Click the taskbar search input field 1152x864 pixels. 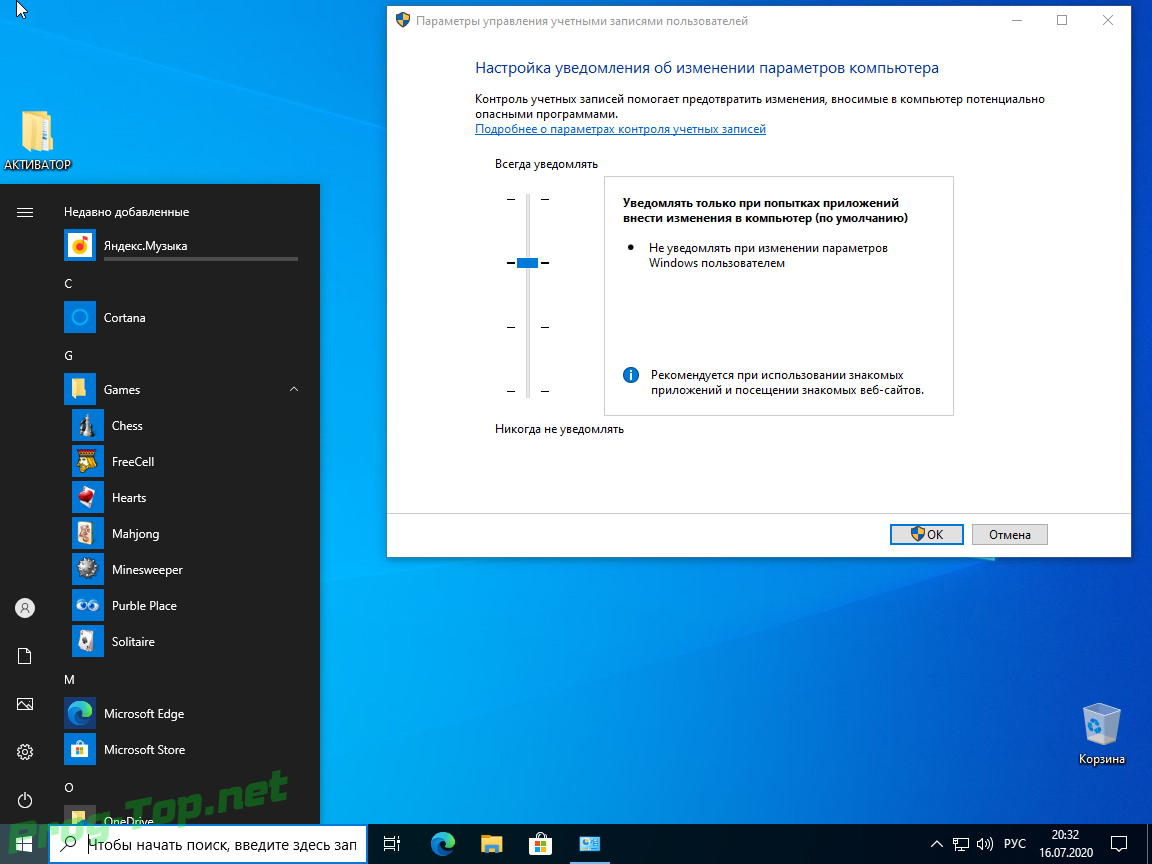click(x=220, y=845)
